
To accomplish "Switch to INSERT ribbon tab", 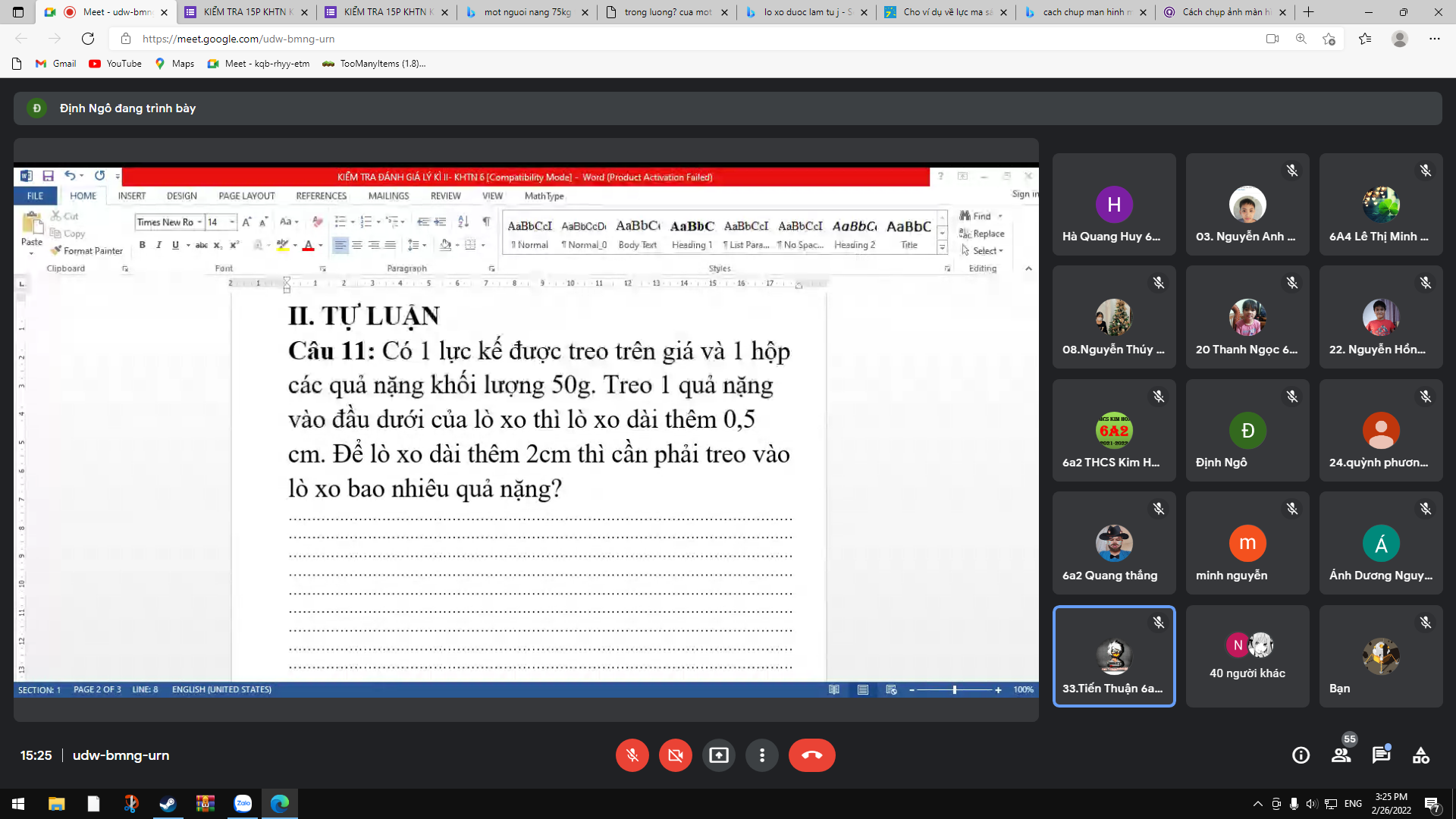I will click(131, 196).
